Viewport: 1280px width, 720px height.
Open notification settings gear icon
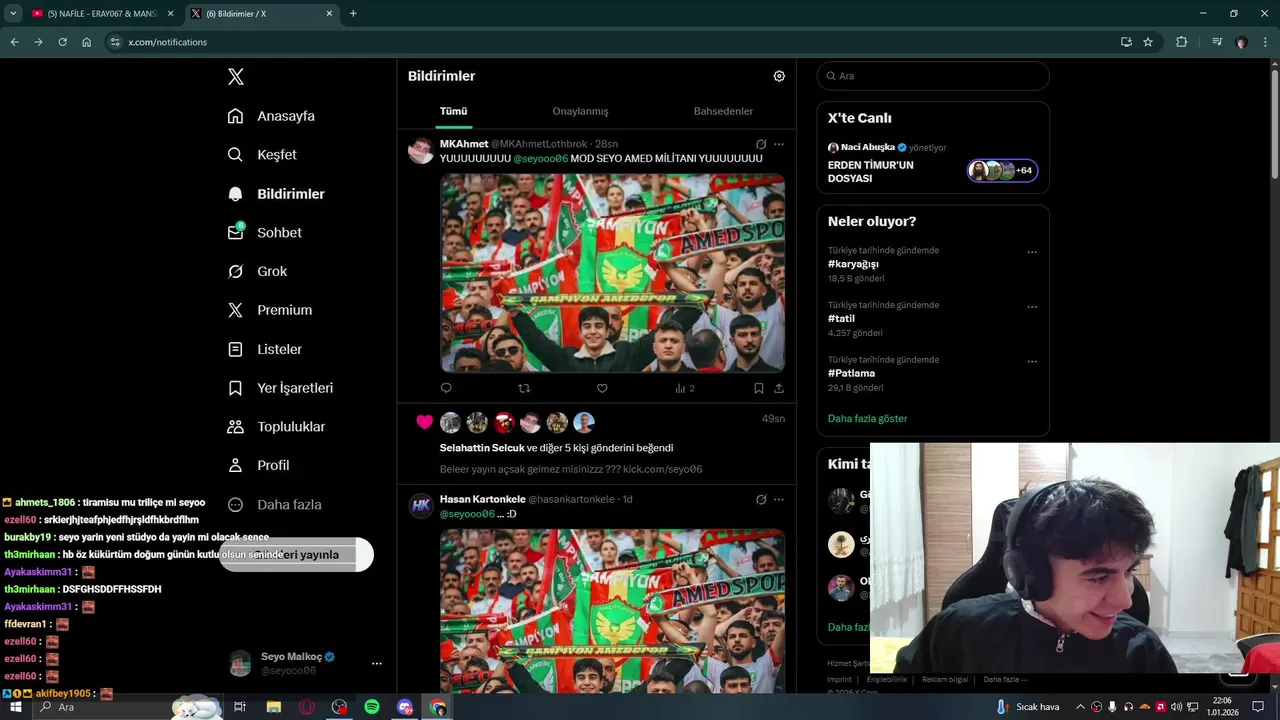coord(779,76)
